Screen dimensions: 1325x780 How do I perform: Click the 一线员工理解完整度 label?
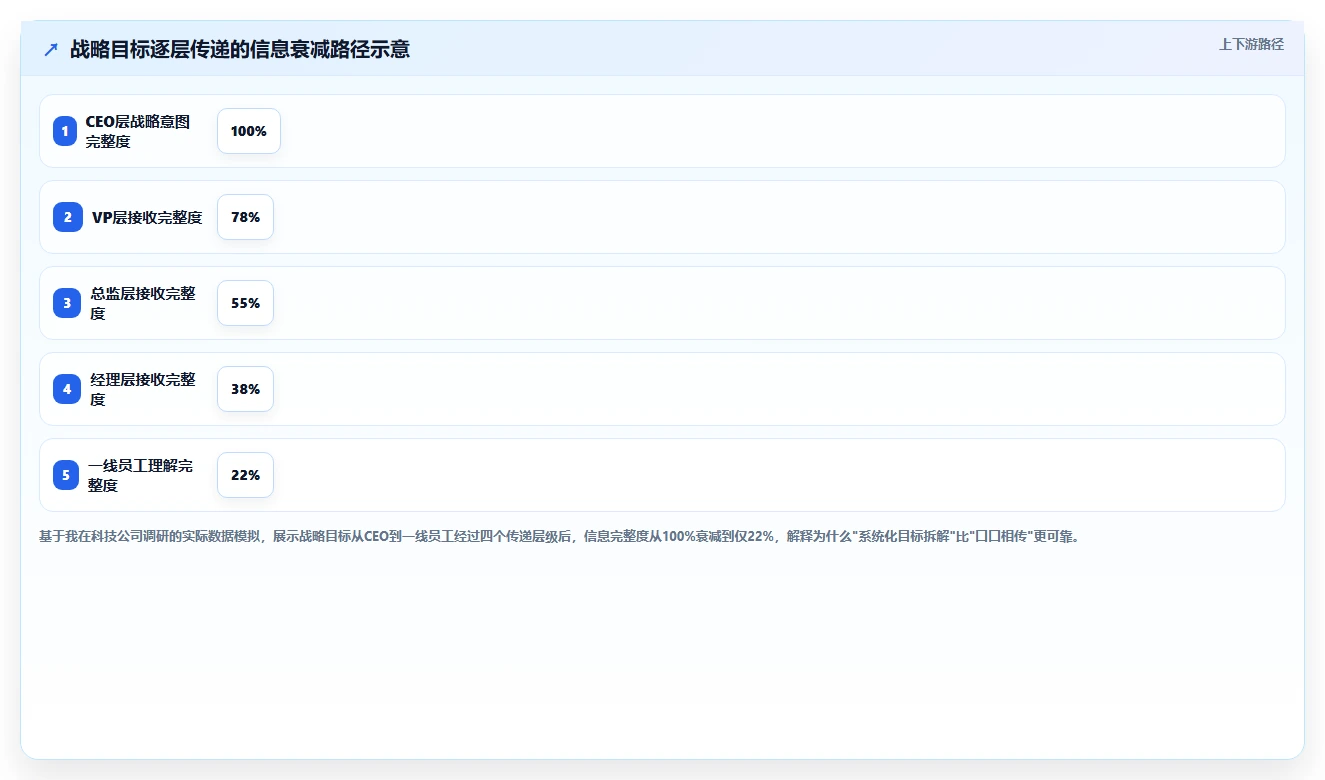point(141,475)
